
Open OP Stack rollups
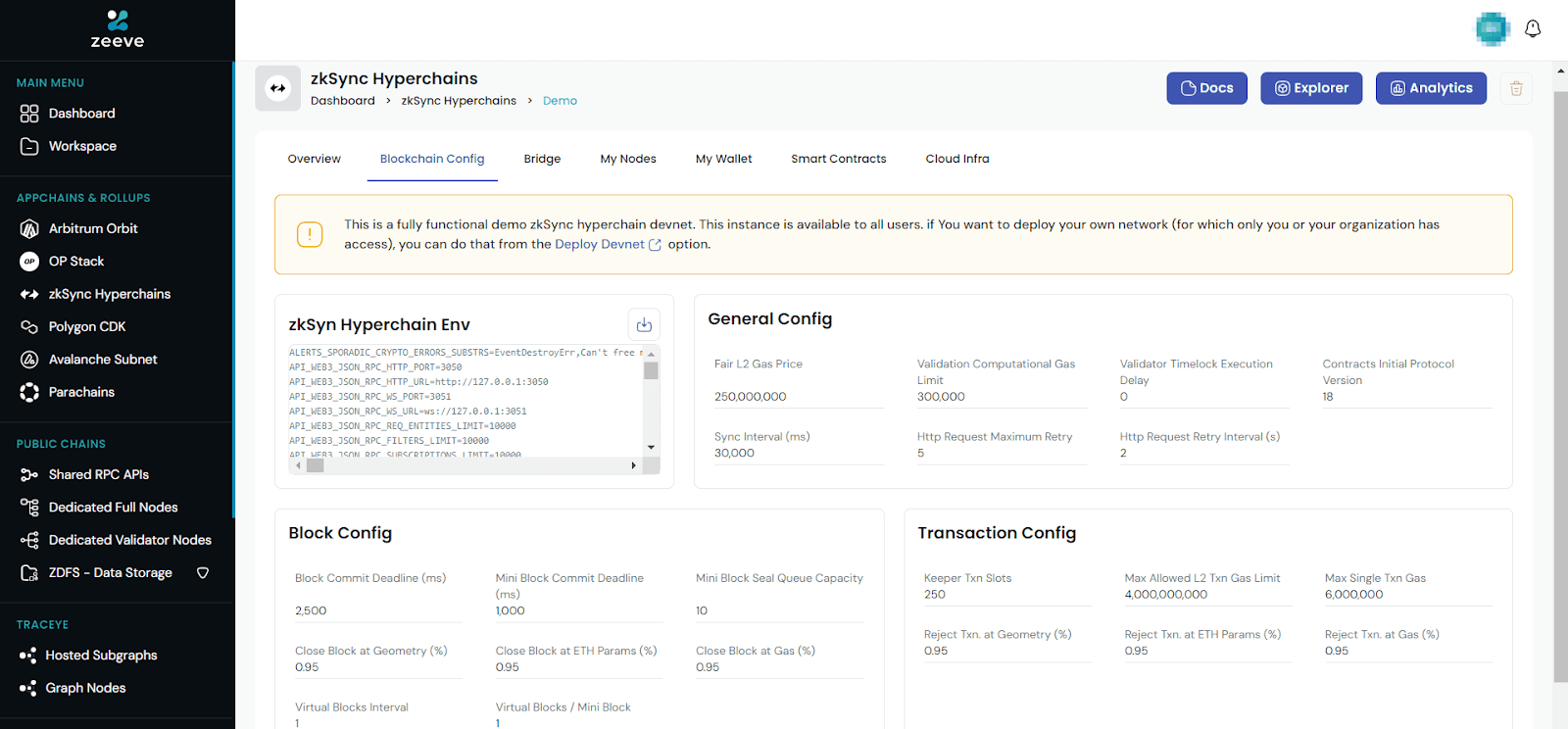(x=76, y=262)
